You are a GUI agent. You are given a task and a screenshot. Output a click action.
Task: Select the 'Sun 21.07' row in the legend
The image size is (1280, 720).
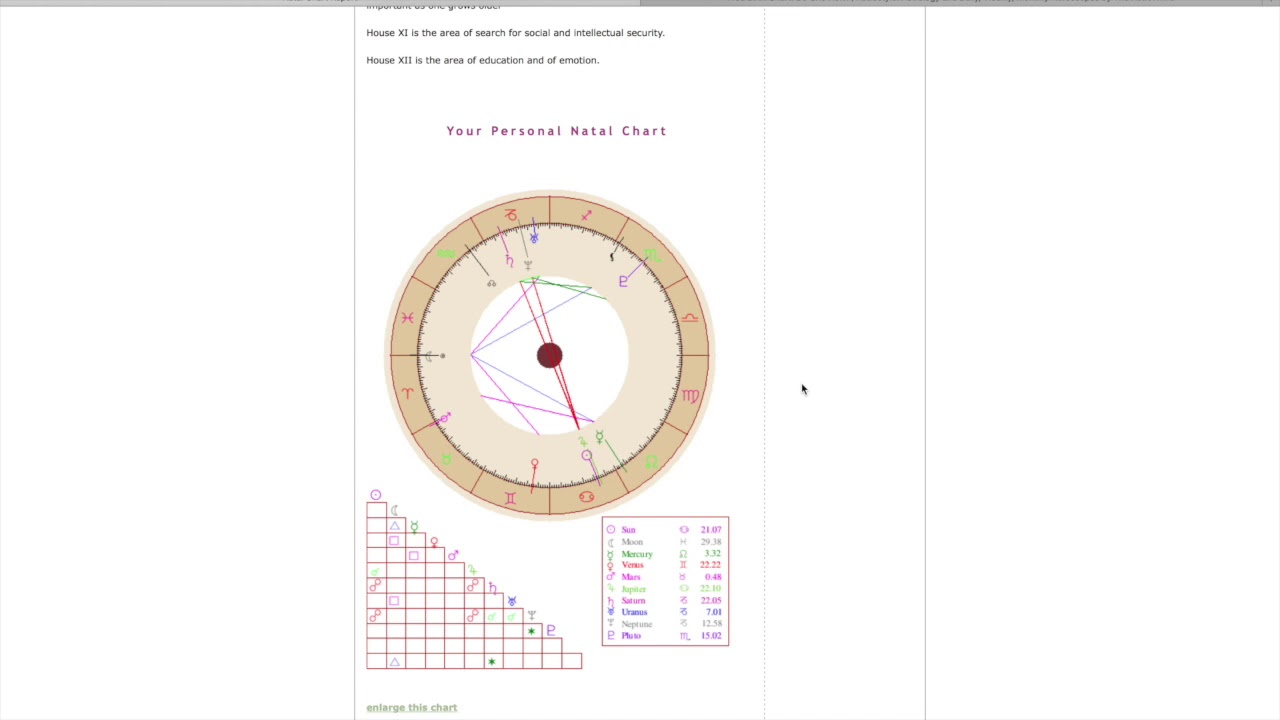point(665,530)
